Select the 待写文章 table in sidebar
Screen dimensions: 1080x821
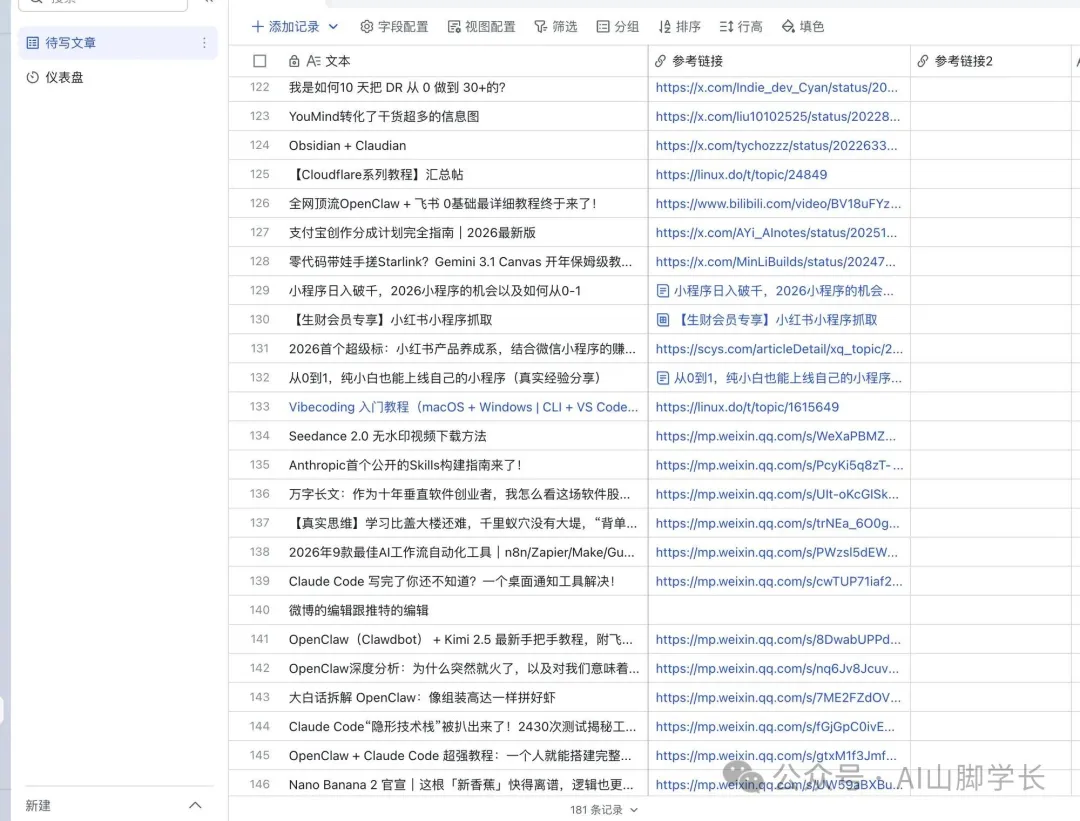click(x=70, y=43)
